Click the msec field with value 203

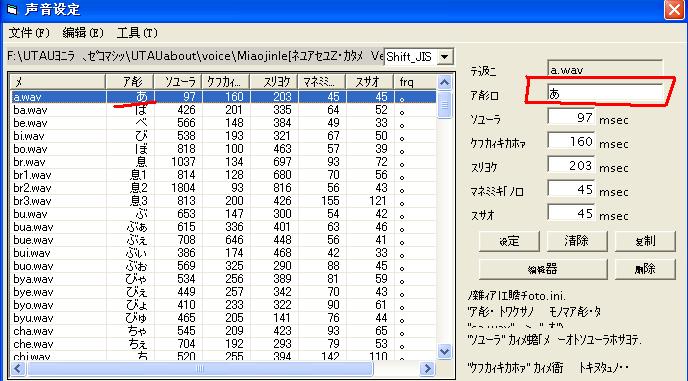point(571,165)
